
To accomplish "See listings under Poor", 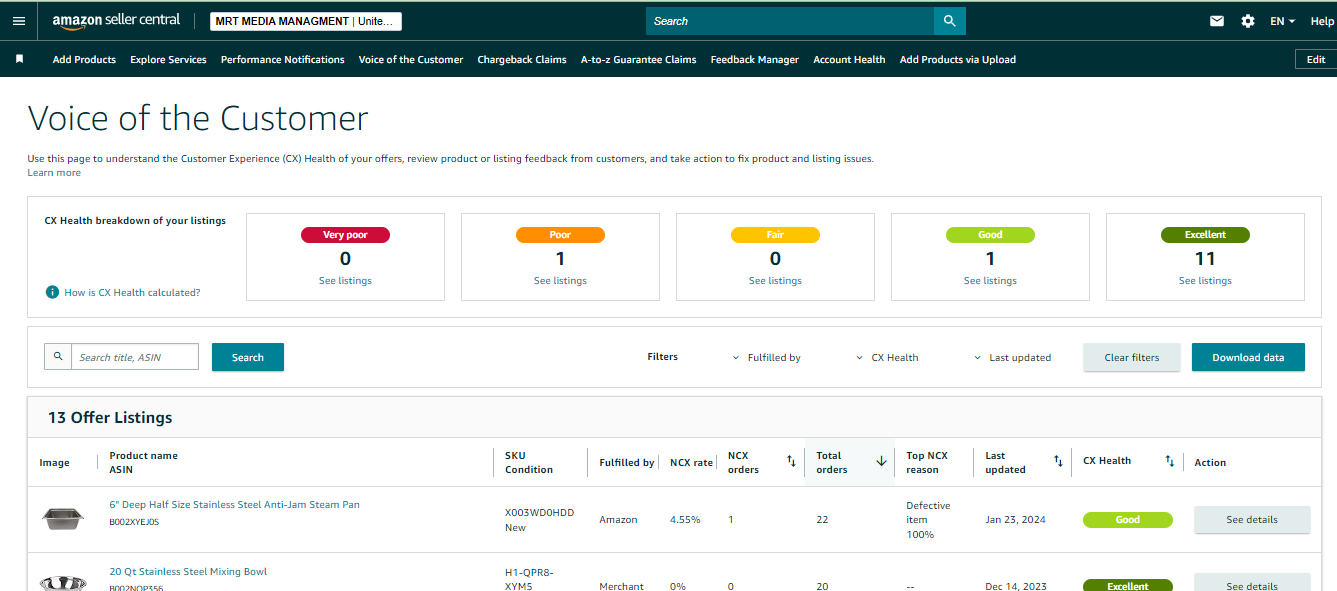I will click(560, 281).
